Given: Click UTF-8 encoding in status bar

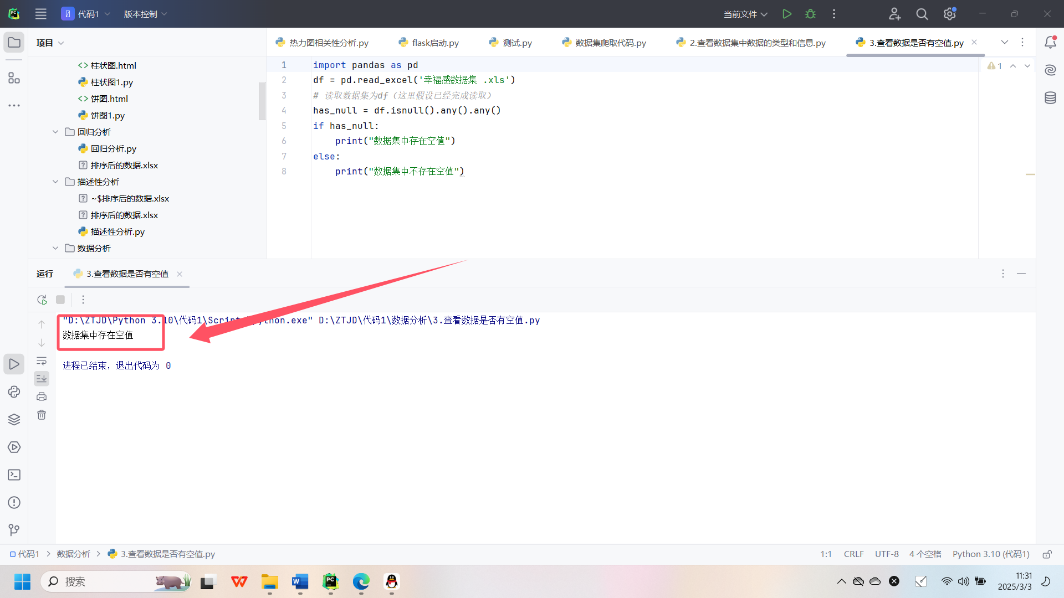Looking at the screenshot, I should [886, 554].
